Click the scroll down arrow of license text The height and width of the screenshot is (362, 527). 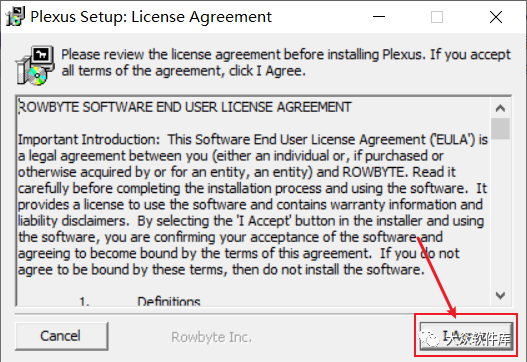click(500, 295)
